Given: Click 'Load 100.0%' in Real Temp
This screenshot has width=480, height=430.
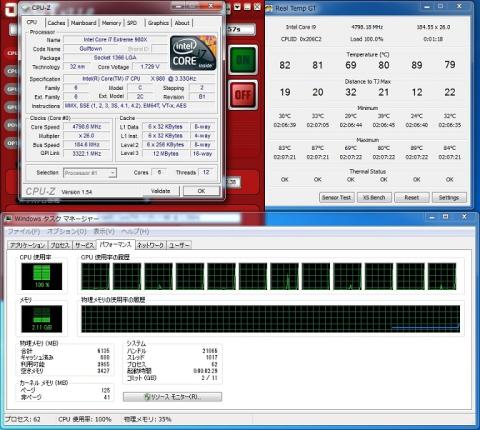Looking at the screenshot, I should coord(367,39).
